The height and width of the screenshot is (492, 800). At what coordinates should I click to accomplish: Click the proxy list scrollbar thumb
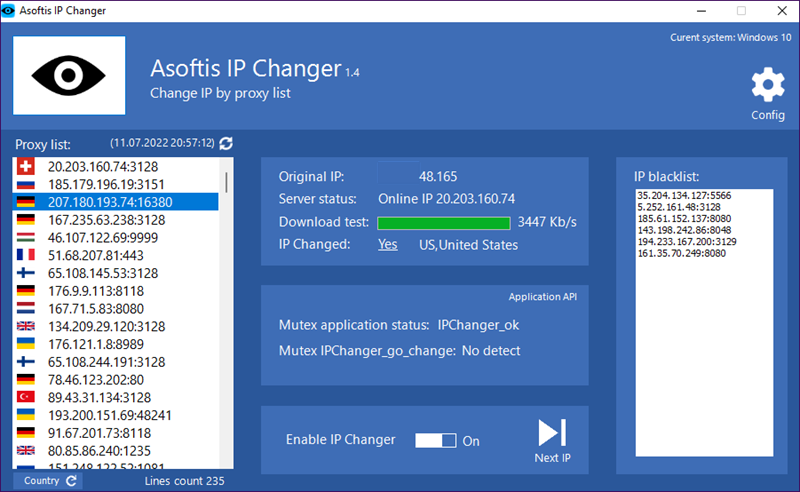226,183
